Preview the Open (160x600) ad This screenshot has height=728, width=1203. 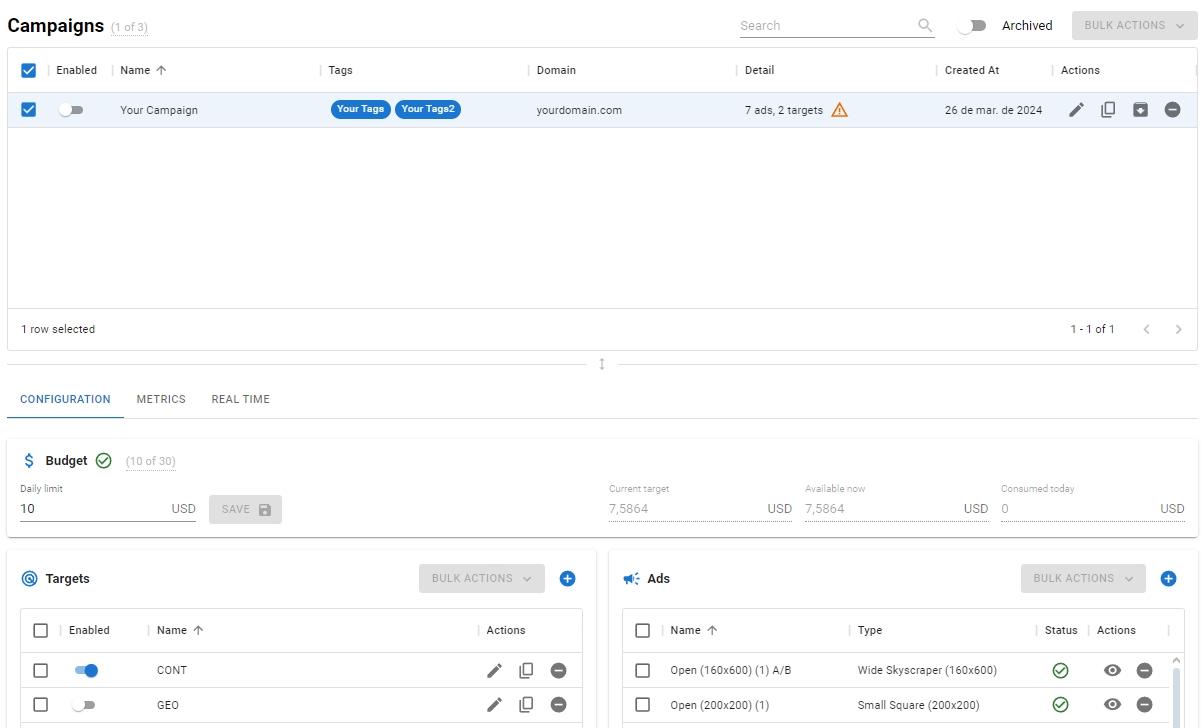1112,670
